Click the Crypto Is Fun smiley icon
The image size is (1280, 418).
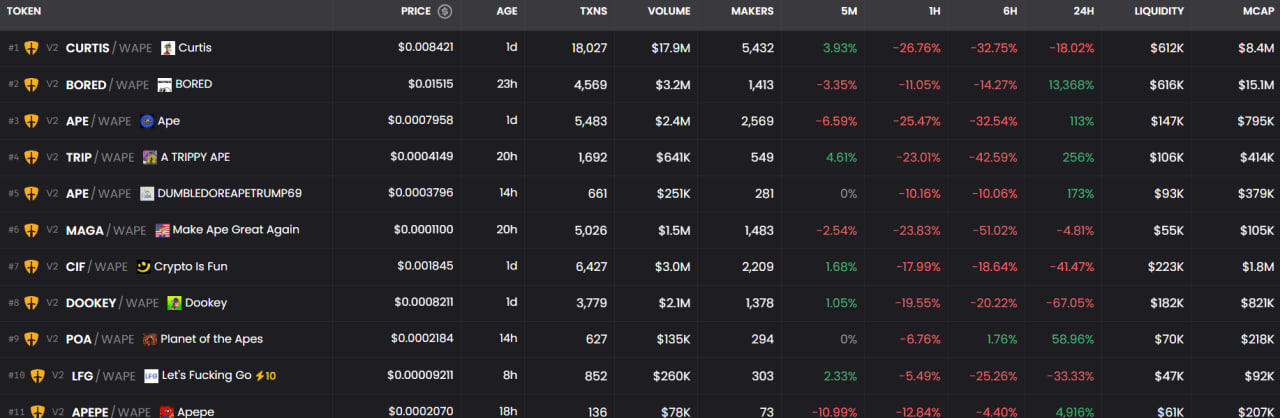pyautogui.click(x=144, y=267)
